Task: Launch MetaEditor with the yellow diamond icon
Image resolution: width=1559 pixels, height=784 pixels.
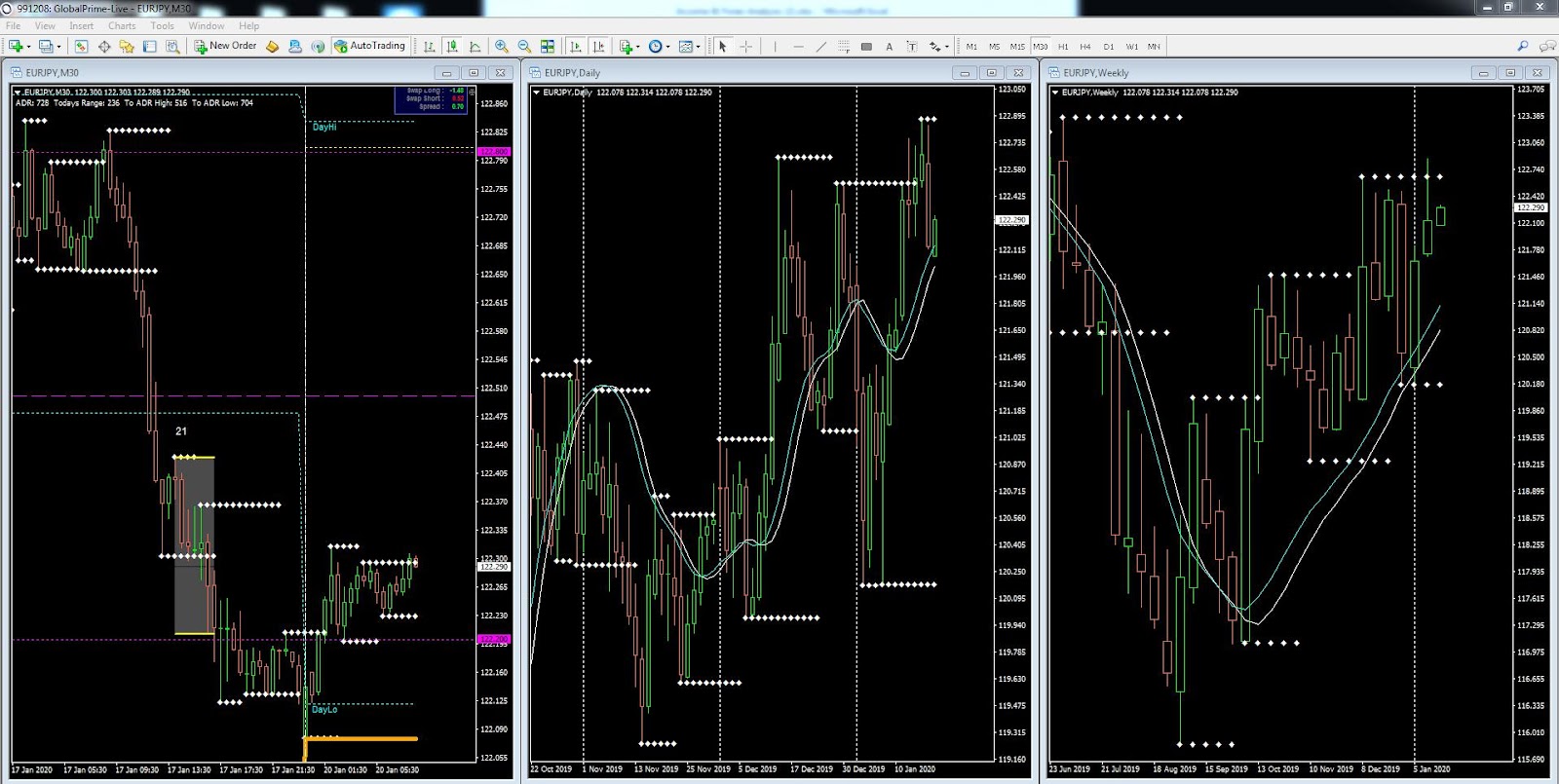Action: [x=273, y=46]
